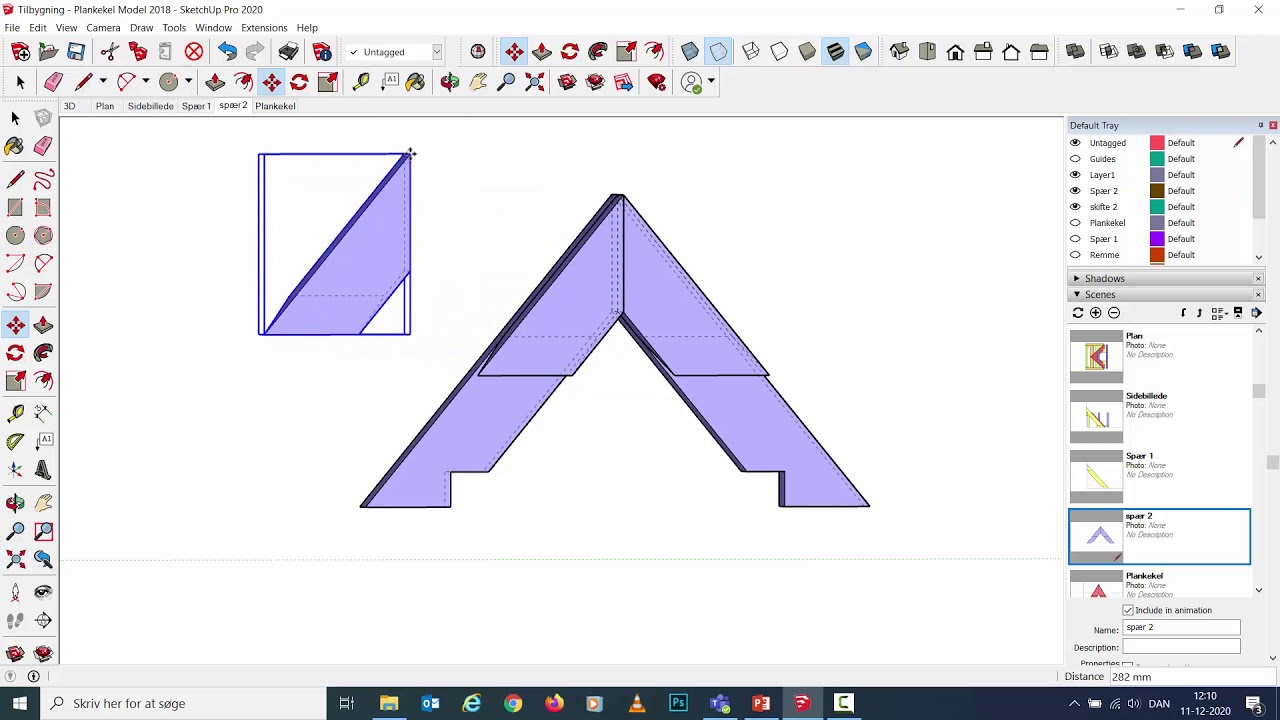Click the Untagged layer color swatch

point(1157,143)
